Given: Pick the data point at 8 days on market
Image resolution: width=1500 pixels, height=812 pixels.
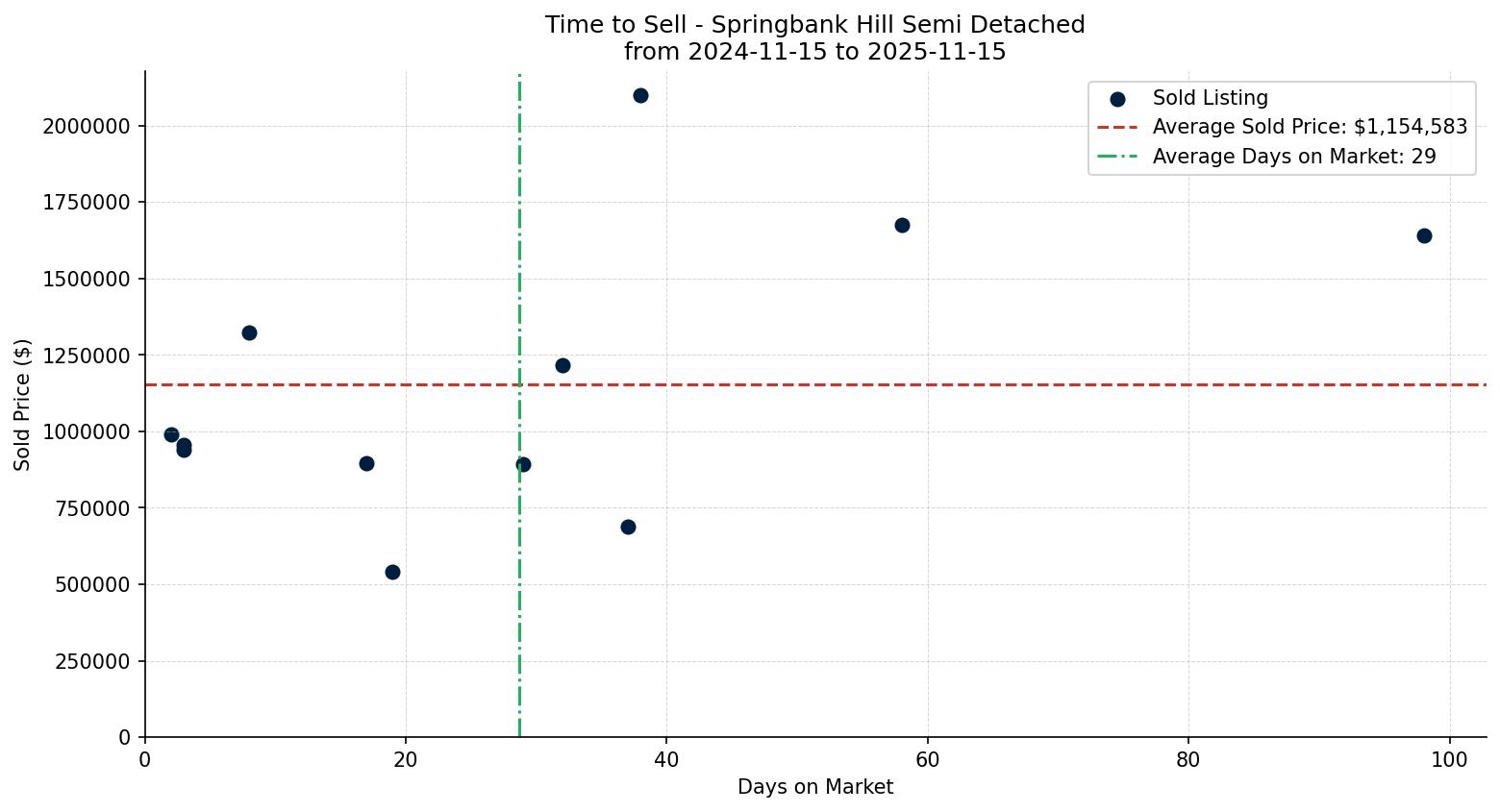Looking at the screenshot, I should (x=249, y=332).
